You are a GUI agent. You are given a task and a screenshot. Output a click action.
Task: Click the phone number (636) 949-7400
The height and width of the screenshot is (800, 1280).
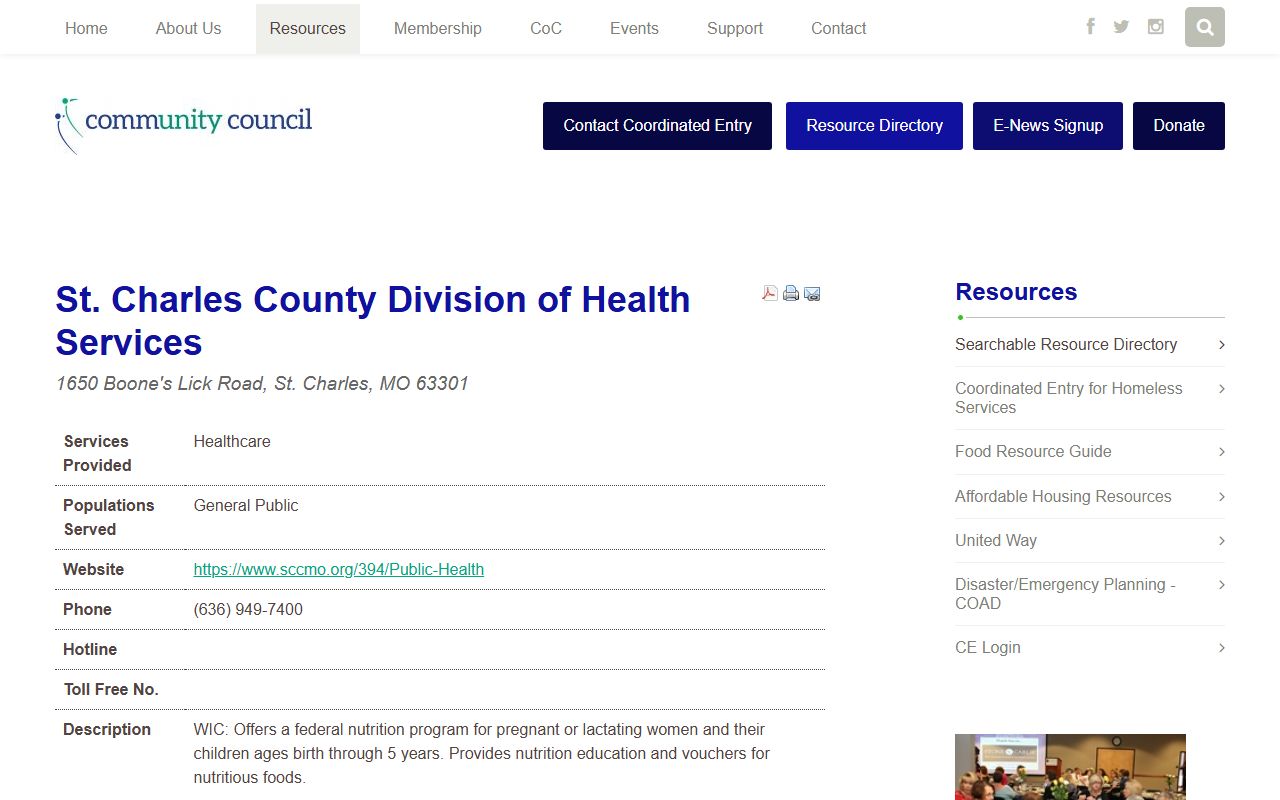(x=248, y=609)
